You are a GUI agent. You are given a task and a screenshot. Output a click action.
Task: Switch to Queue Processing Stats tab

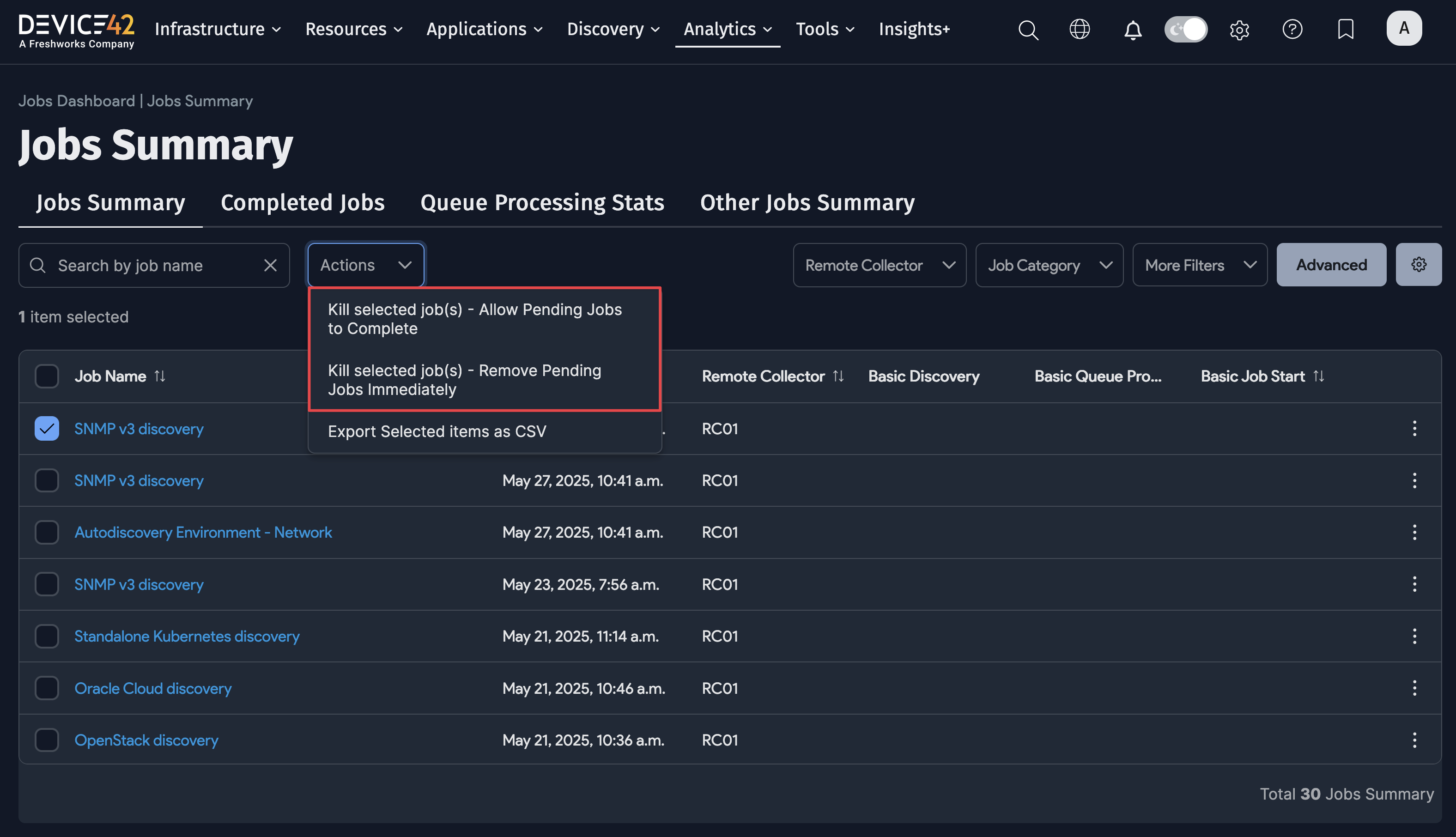click(x=542, y=202)
